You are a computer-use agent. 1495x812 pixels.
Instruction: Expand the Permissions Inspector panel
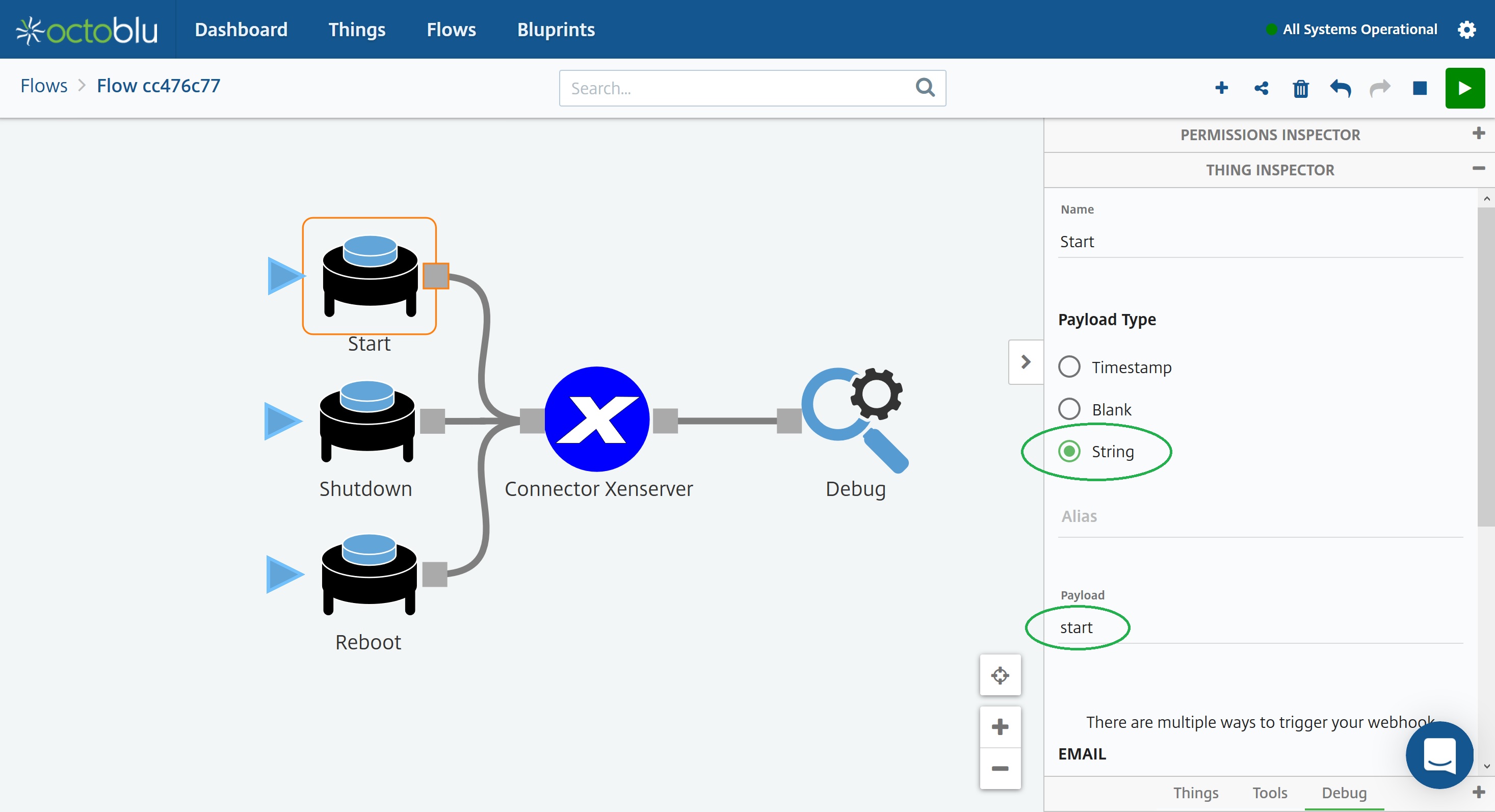tap(1478, 134)
